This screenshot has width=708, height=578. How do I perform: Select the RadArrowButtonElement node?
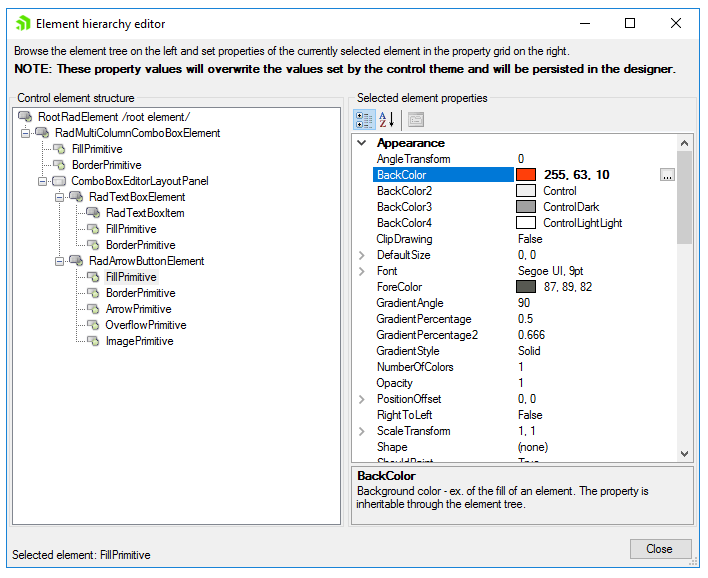[146, 261]
